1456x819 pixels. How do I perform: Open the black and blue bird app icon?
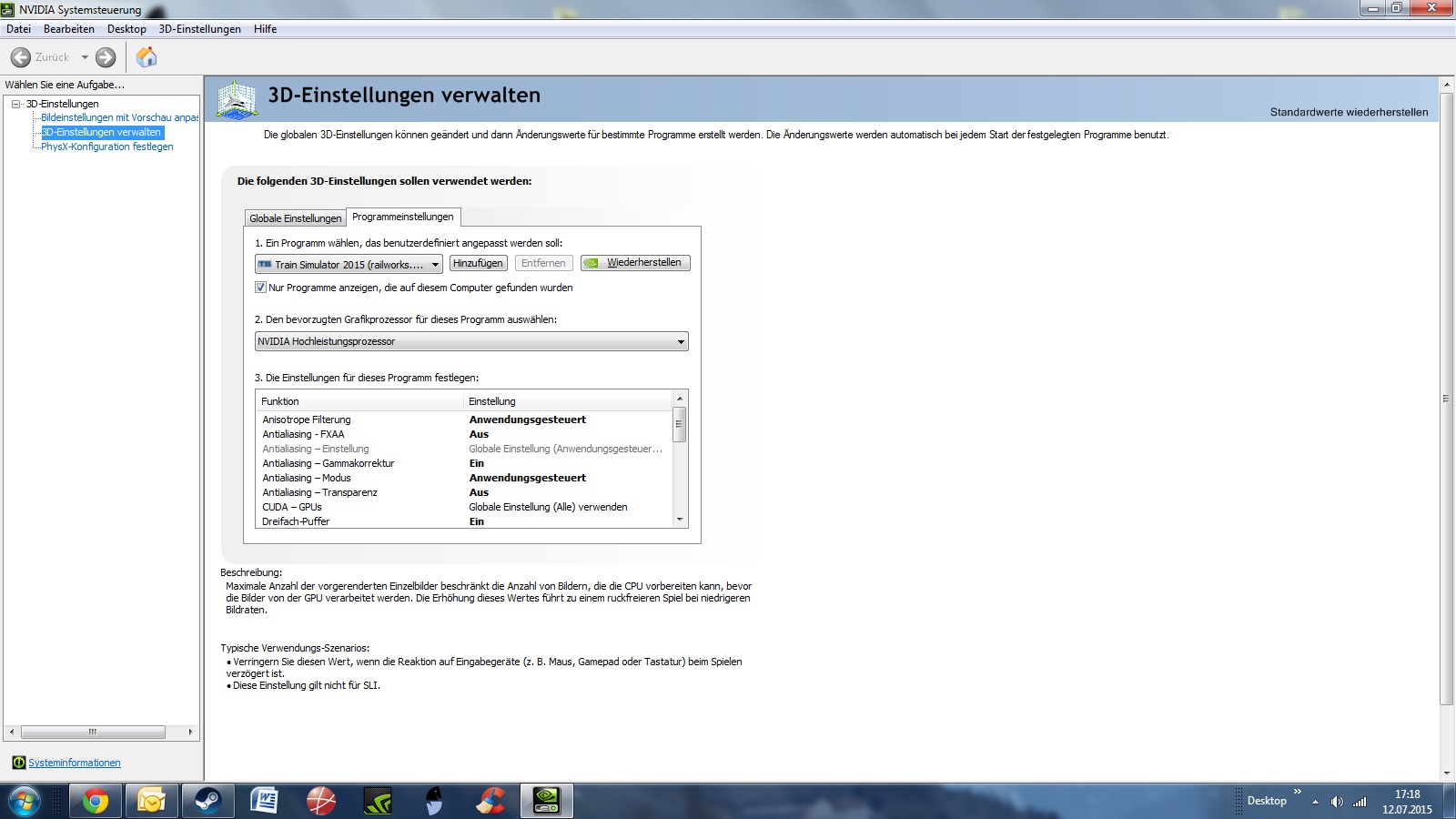(x=434, y=801)
